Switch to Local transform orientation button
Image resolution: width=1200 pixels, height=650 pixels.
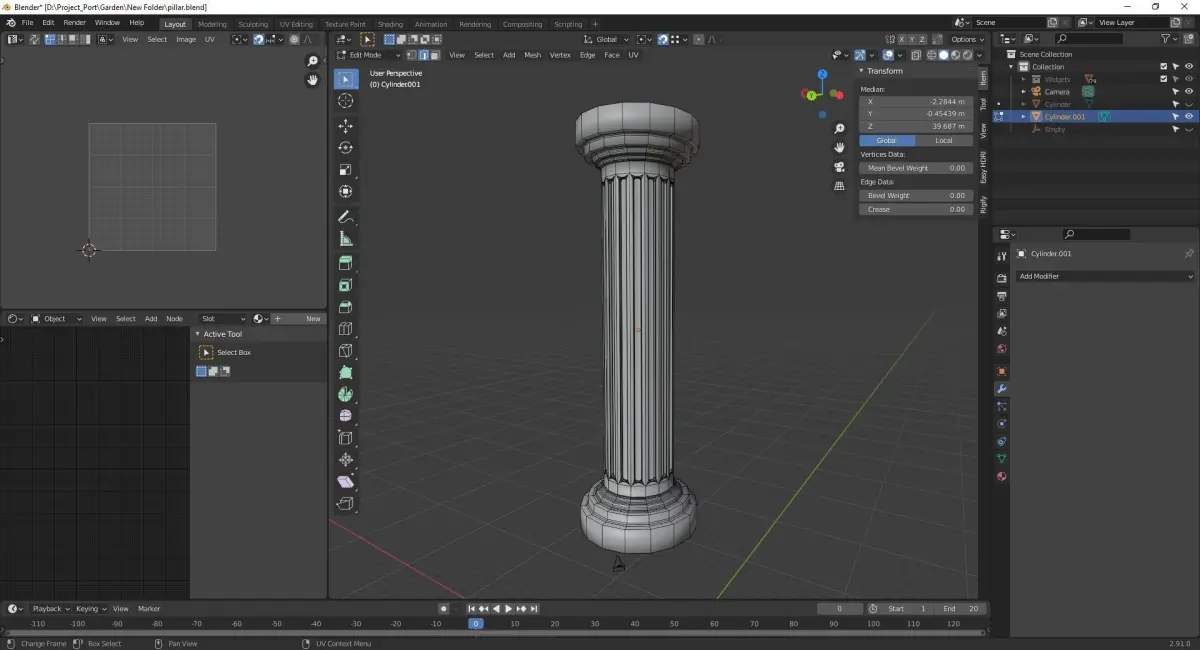tap(944, 140)
